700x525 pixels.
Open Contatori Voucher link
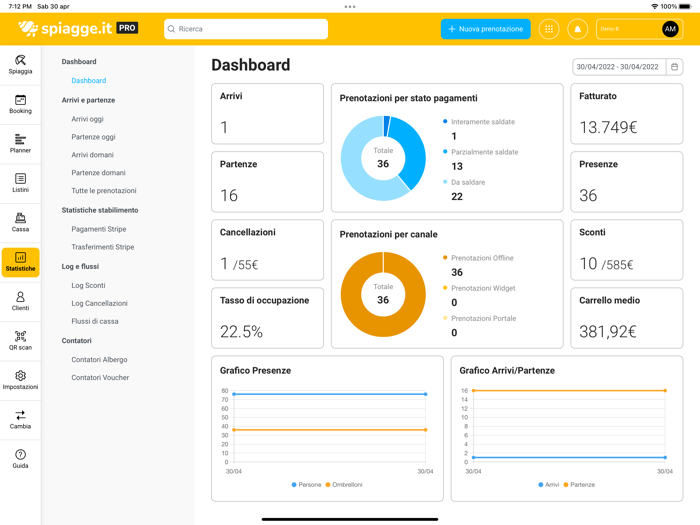tap(100, 378)
